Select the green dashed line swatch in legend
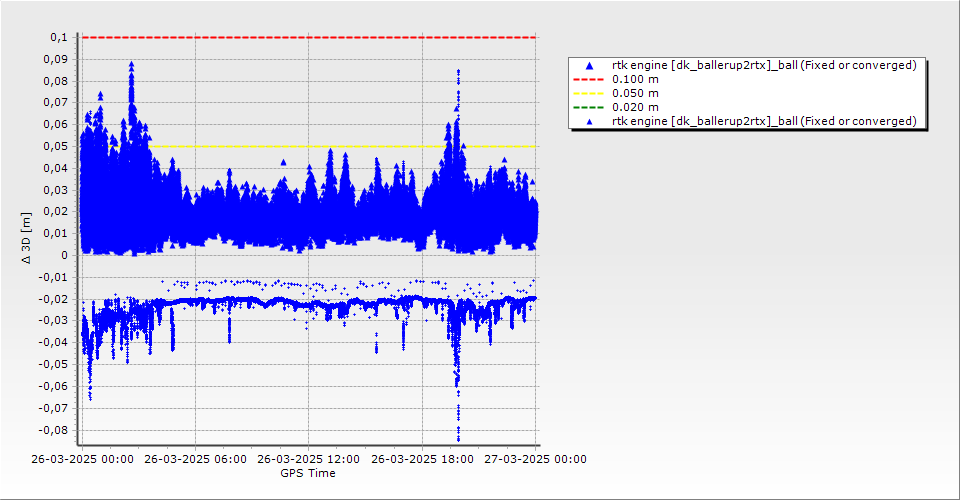 (x=589, y=107)
